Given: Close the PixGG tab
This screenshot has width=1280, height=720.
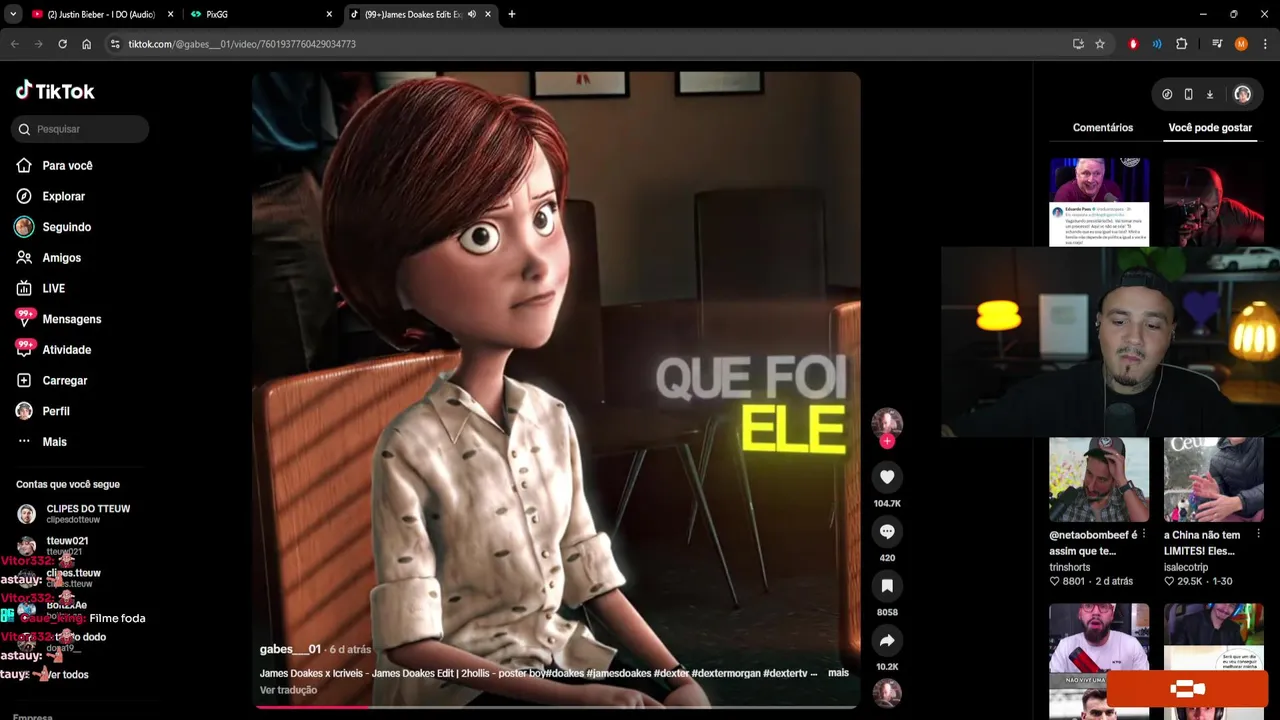Looking at the screenshot, I should (x=329, y=14).
